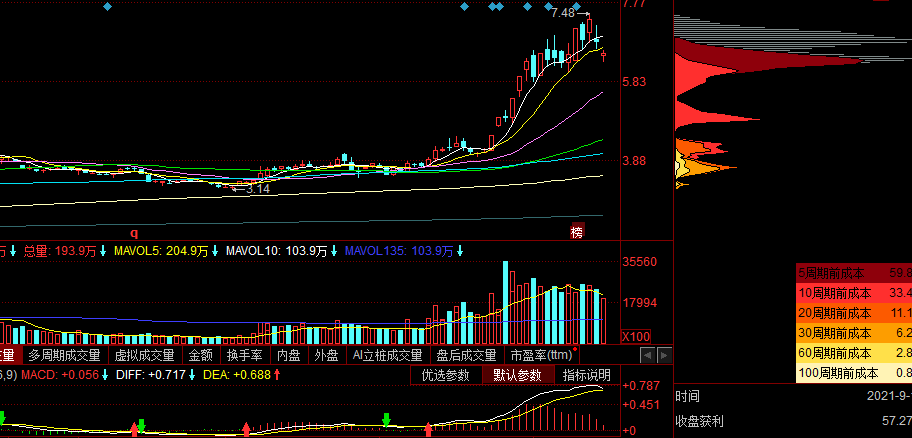
Task: Click the cyan down arrow after MAVOL10 value
Action: click(334, 251)
